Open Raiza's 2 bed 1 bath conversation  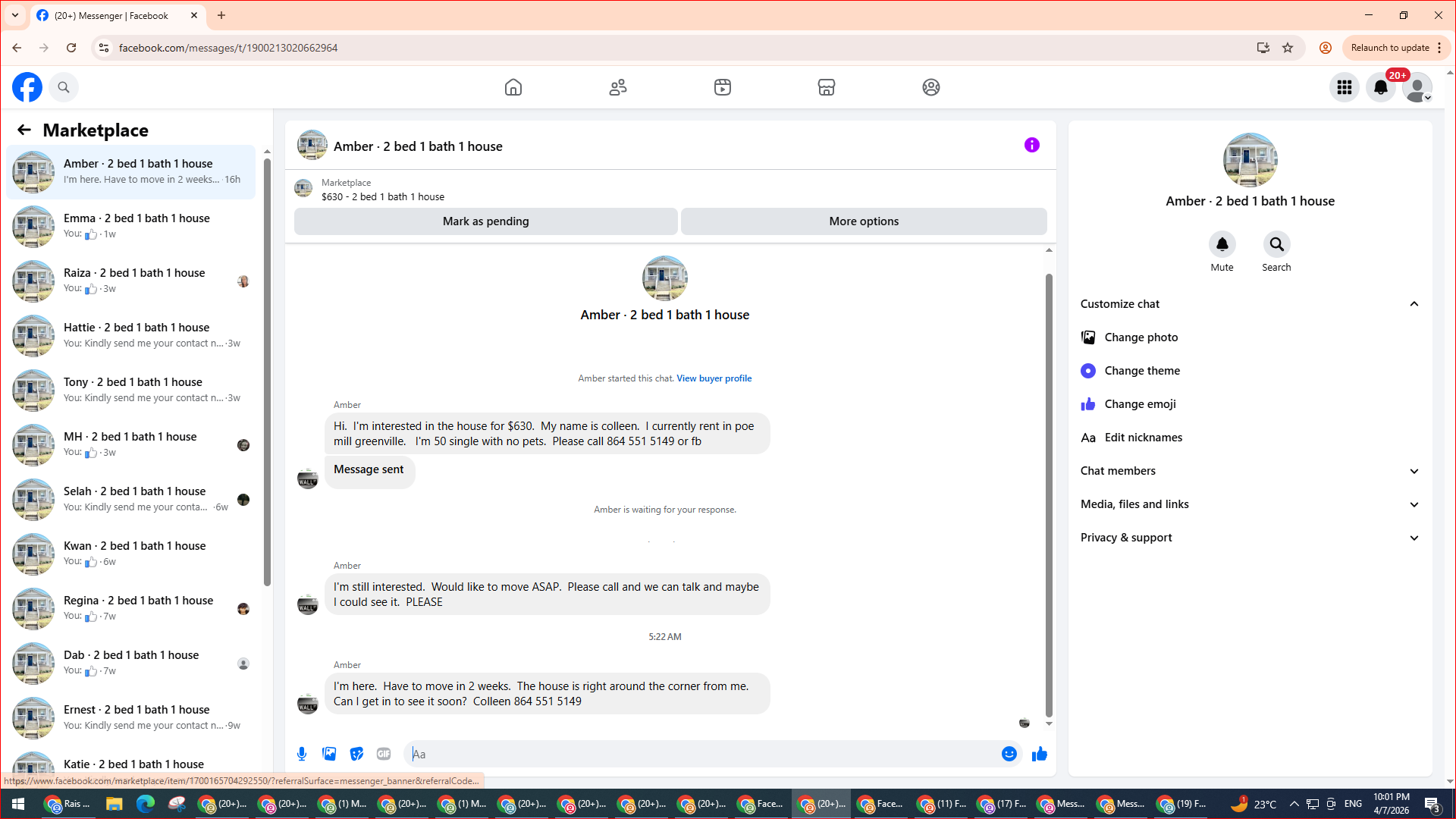click(x=131, y=281)
